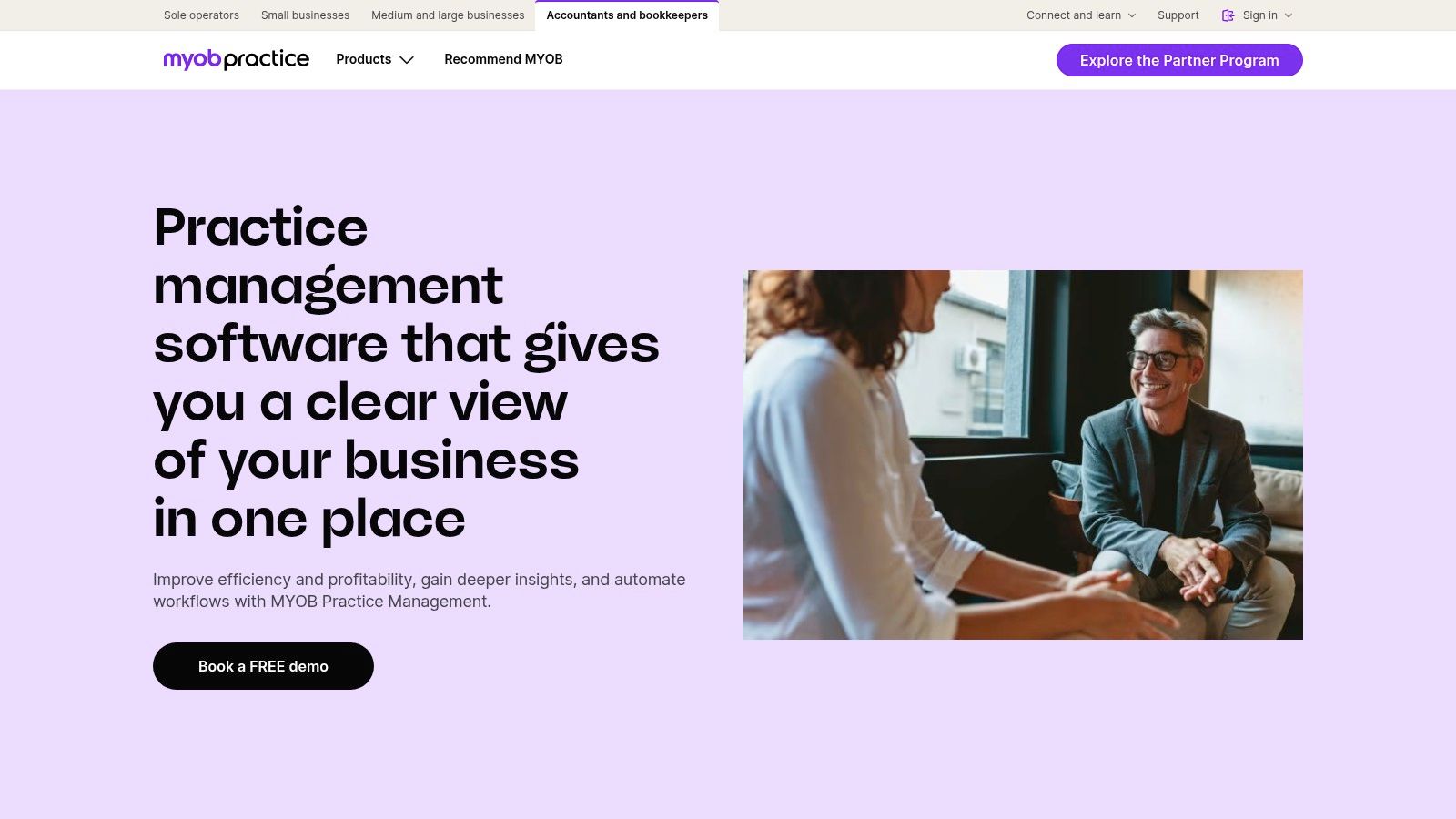The width and height of the screenshot is (1456, 819).
Task: Expand the Connect and learn dropdown arrow
Action: pos(1132,15)
